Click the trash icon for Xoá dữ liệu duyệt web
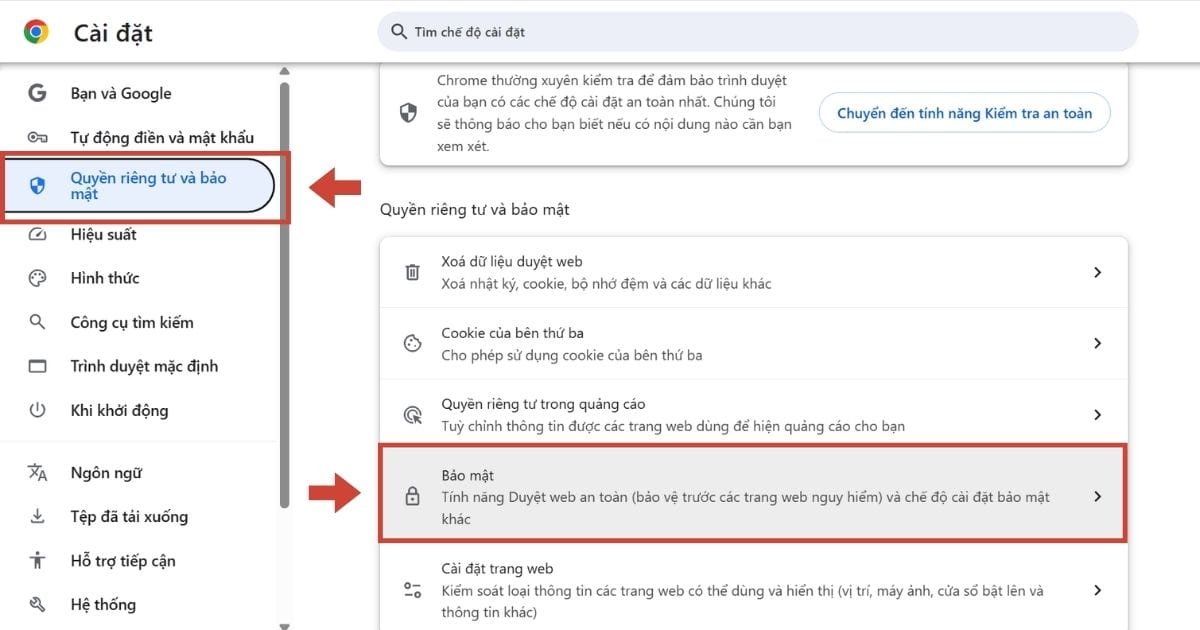 [412, 272]
